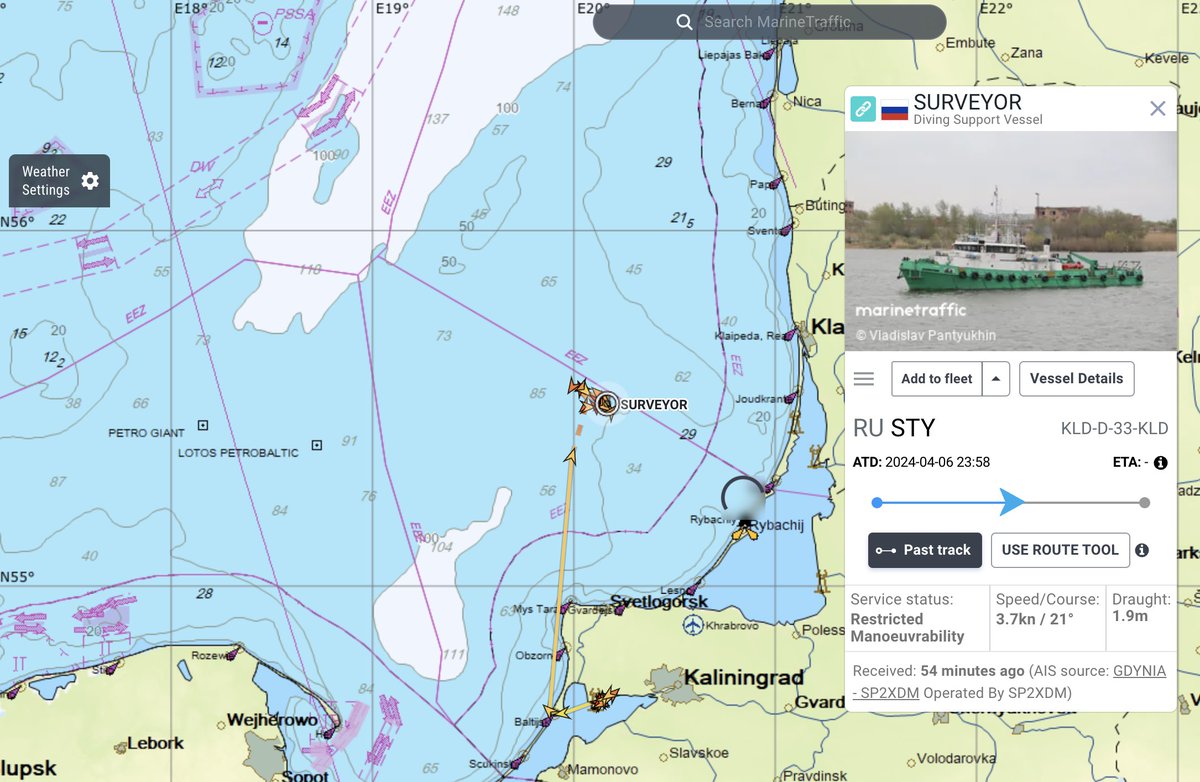Open the hamburger menu in vessel panel
Viewport: 1200px width, 782px height.
864,379
